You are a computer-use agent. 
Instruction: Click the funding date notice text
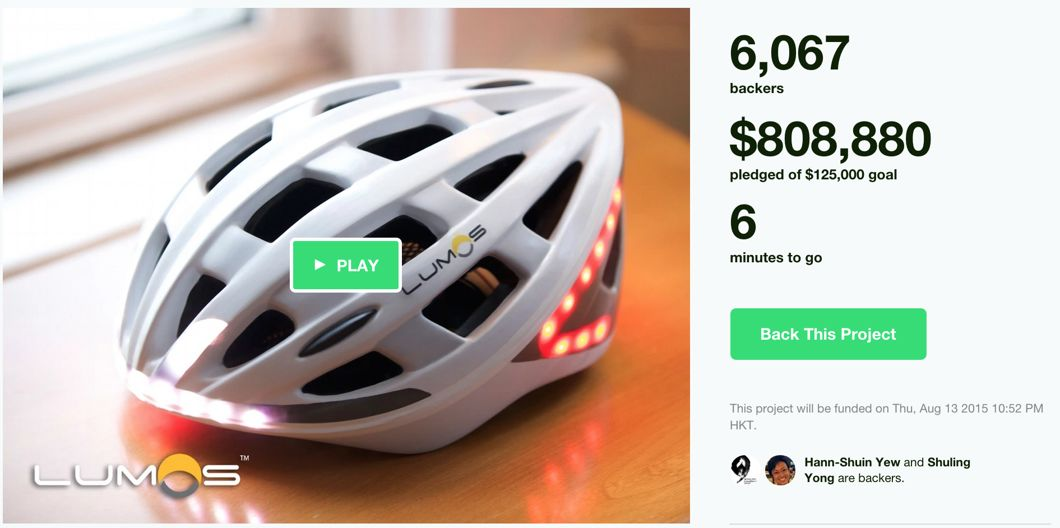887,418
